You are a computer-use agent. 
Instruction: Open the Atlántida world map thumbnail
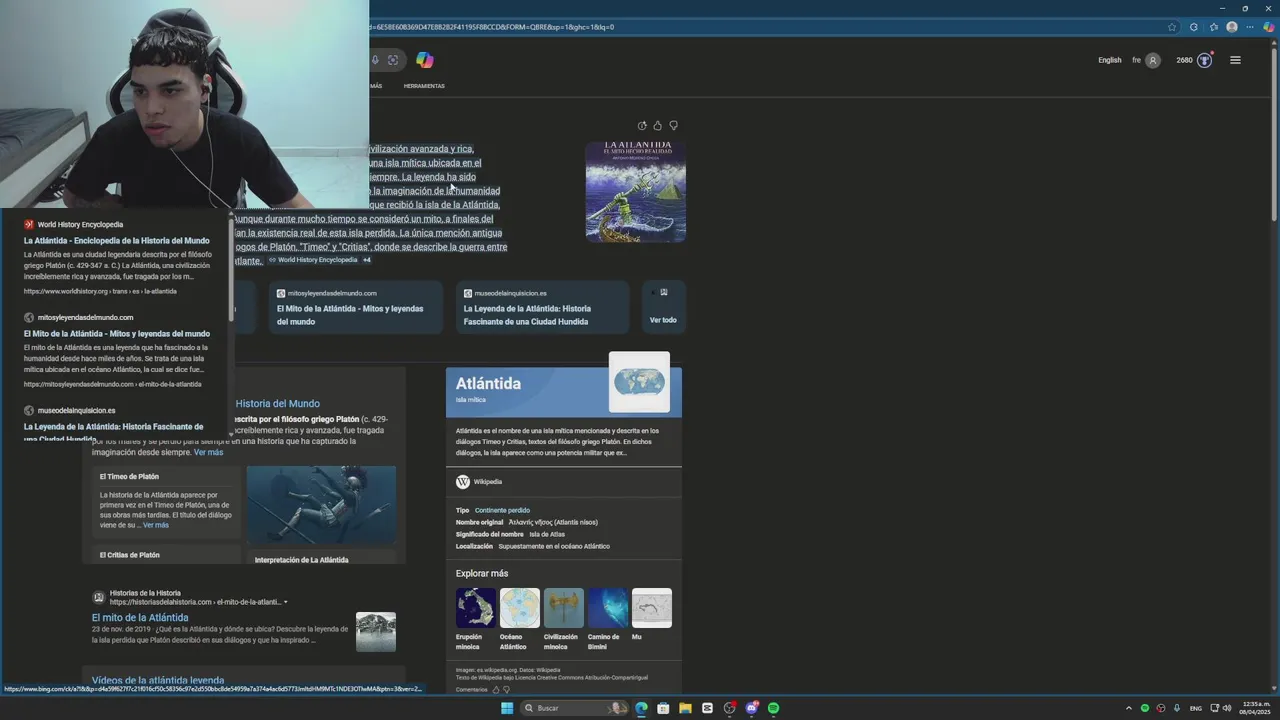coord(639,382)
